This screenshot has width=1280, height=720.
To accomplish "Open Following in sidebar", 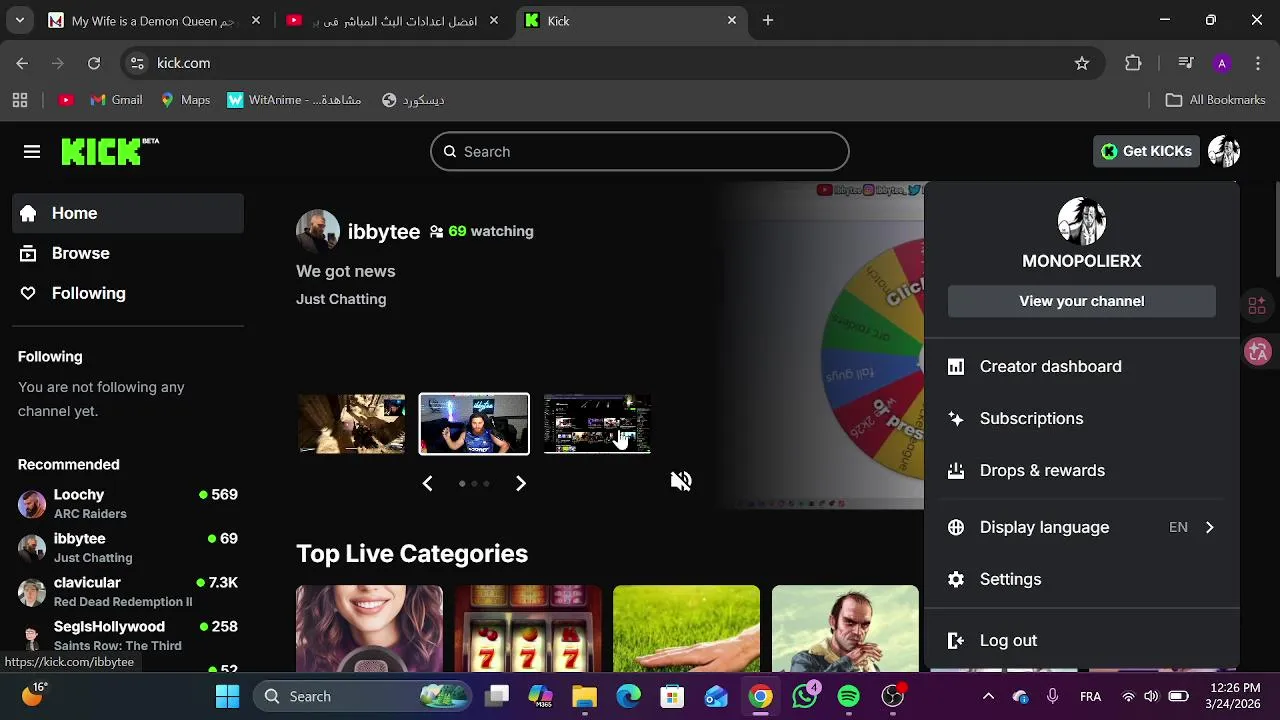I will 128,293.
